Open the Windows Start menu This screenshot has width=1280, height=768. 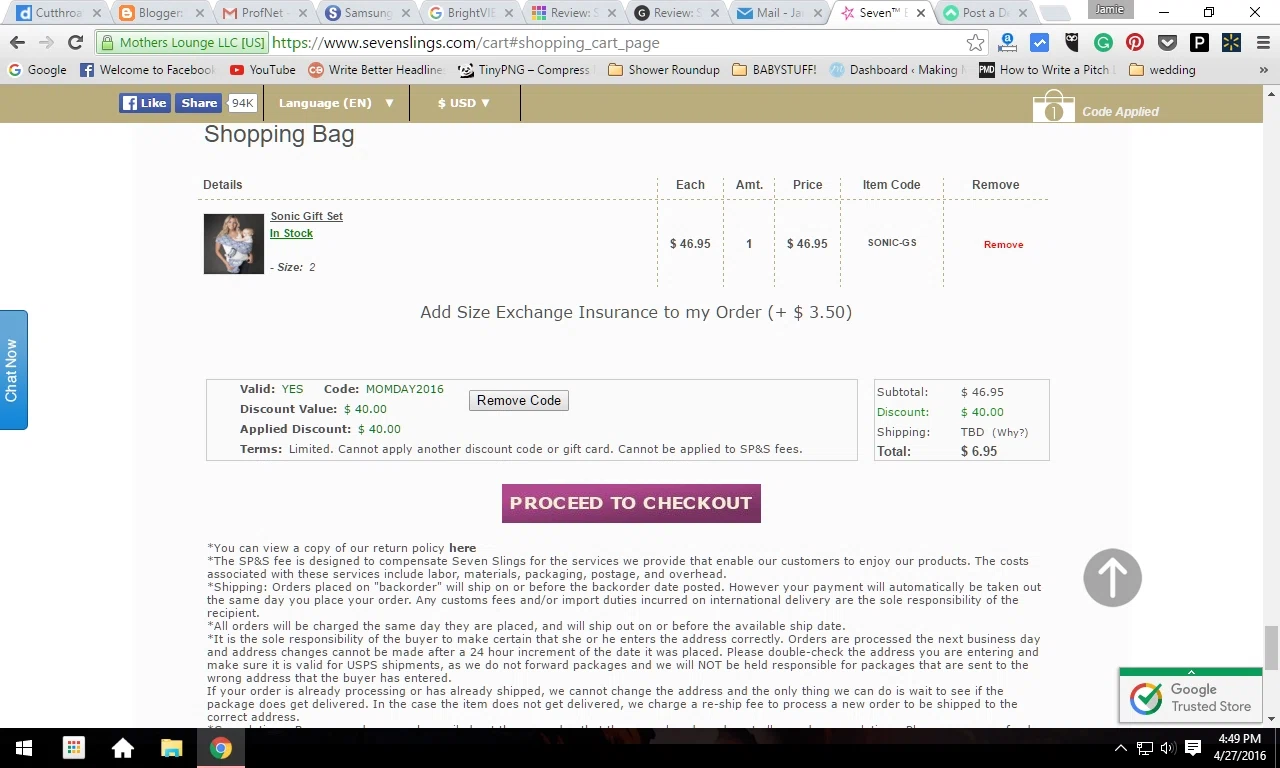pyautogui.click(x=24, y=748)
